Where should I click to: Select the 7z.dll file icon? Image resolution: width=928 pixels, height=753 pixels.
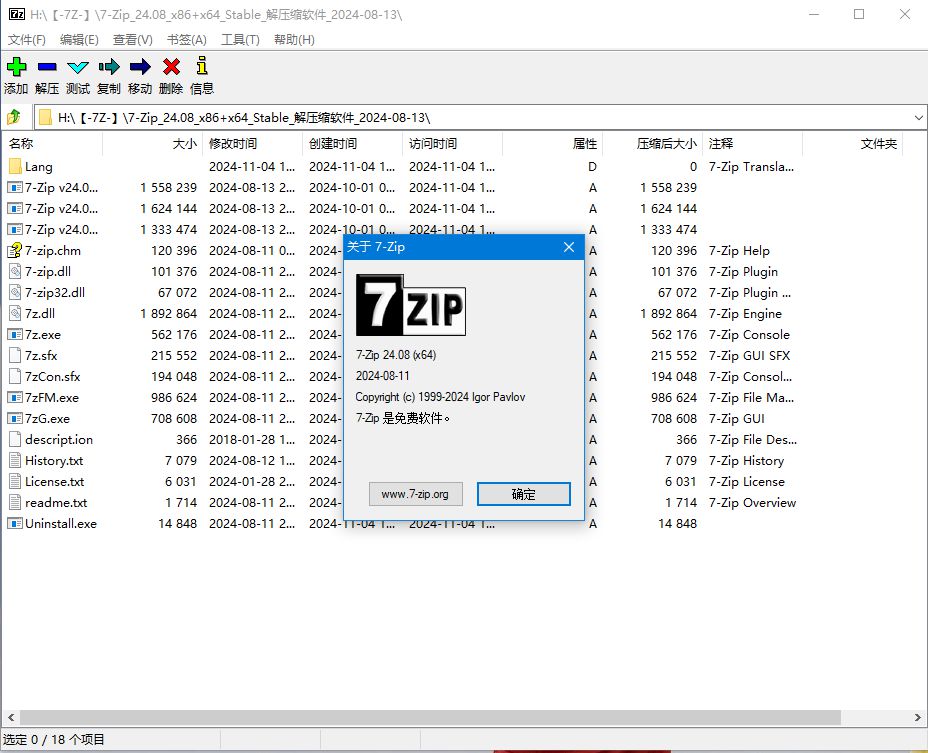click(x=15, y=314)
